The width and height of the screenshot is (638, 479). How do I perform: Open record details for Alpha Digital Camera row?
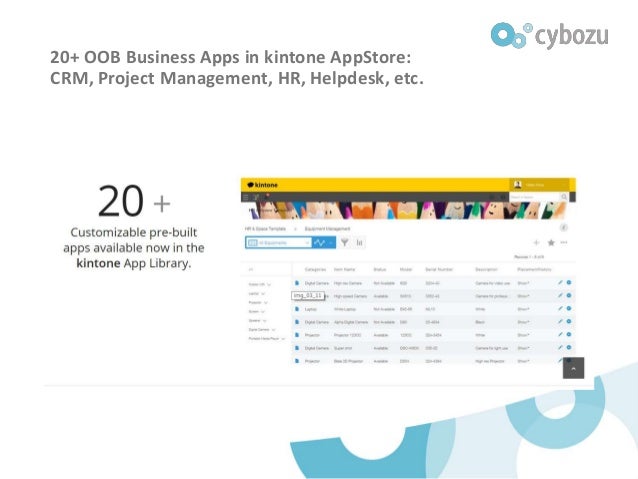tap(297, 322)
